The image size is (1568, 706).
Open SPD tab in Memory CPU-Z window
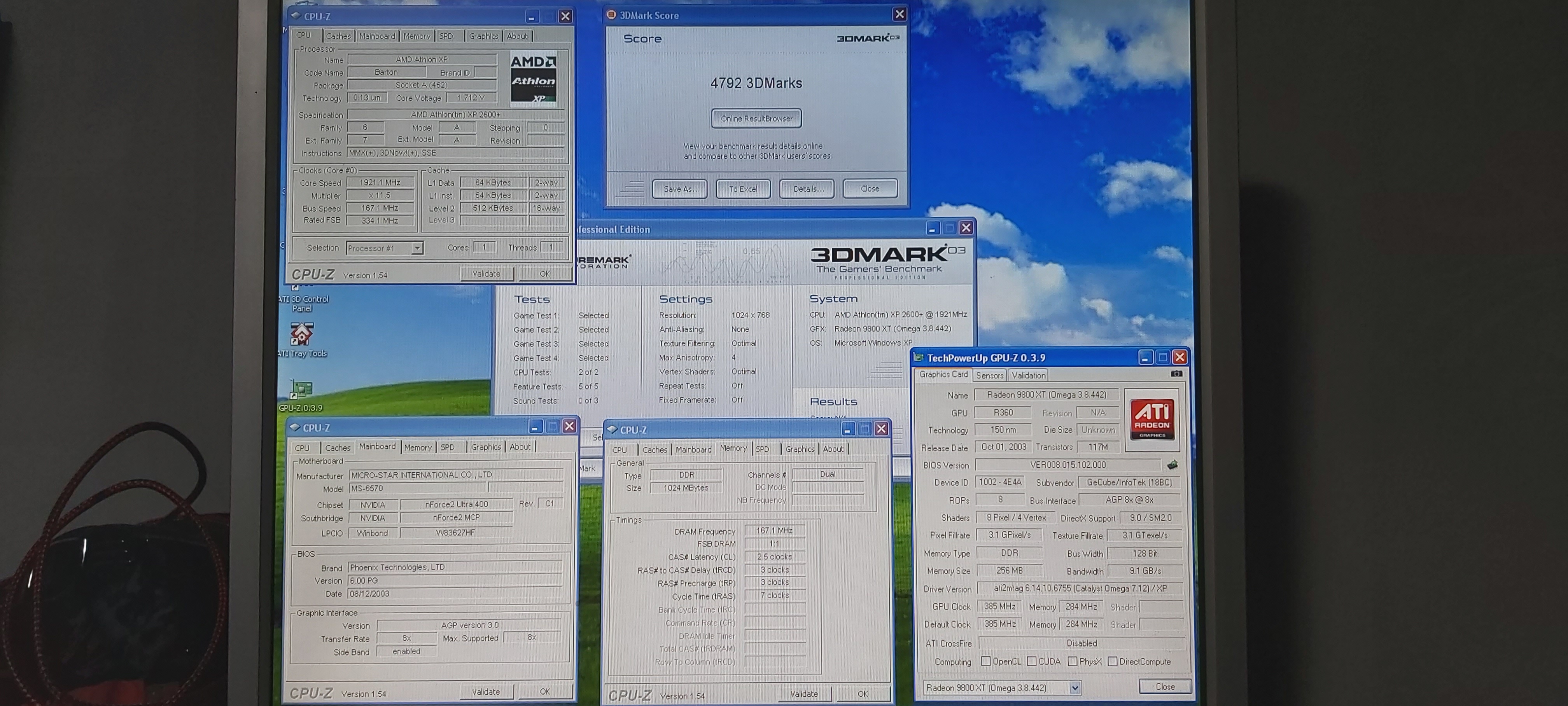(762, 449)
